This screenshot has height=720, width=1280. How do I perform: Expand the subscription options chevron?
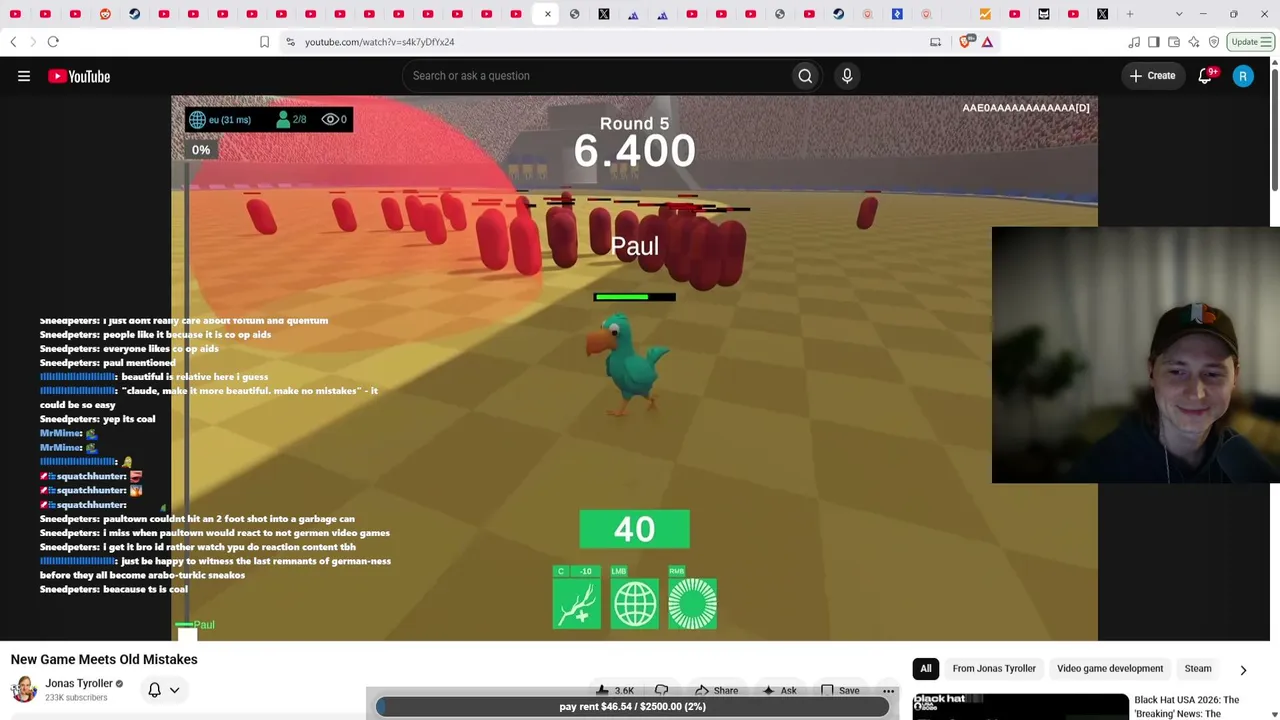click(174, 690)
